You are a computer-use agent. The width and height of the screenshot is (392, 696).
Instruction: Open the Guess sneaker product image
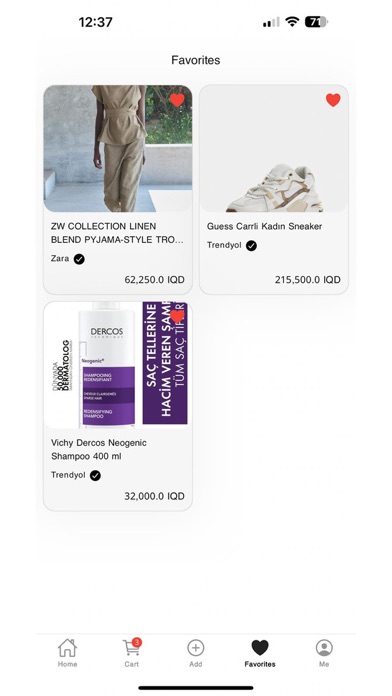click(274, 148)
